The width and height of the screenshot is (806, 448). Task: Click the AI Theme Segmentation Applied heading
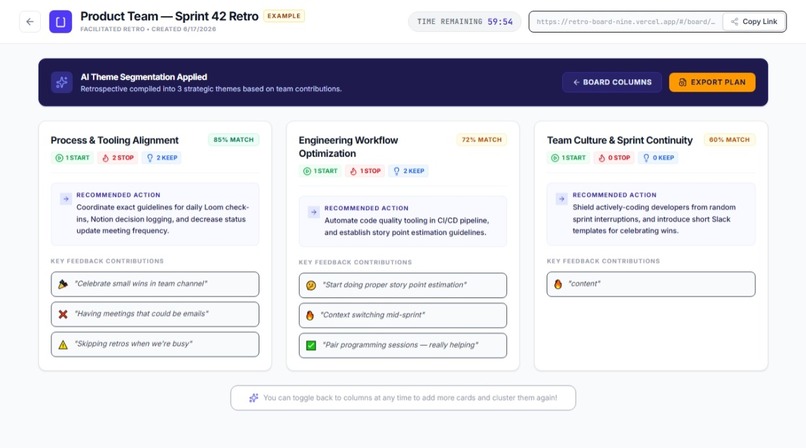pos(143,77)
